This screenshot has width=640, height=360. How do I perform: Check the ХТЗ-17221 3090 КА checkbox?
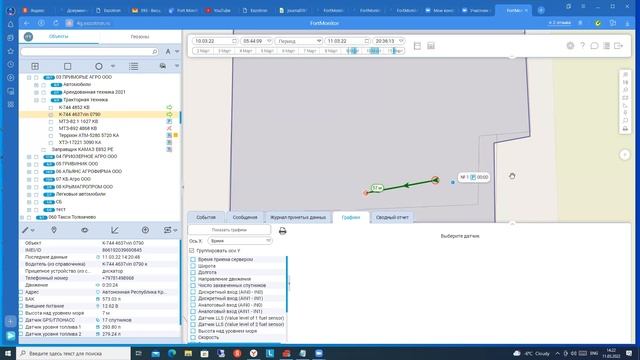click(51, 143)
